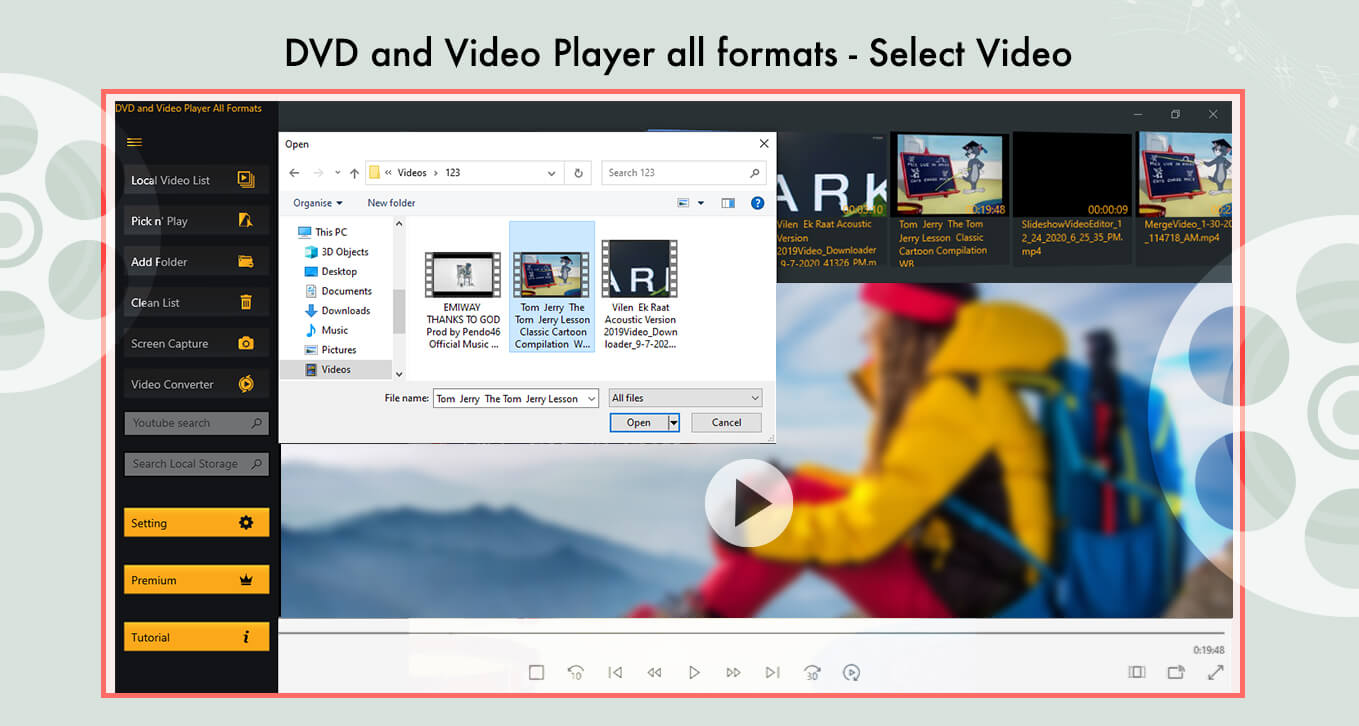Image resolution: width=1359 pixels, height=726 pixels.
Task: Open Local Video List
Action: [x=196, y=180]
